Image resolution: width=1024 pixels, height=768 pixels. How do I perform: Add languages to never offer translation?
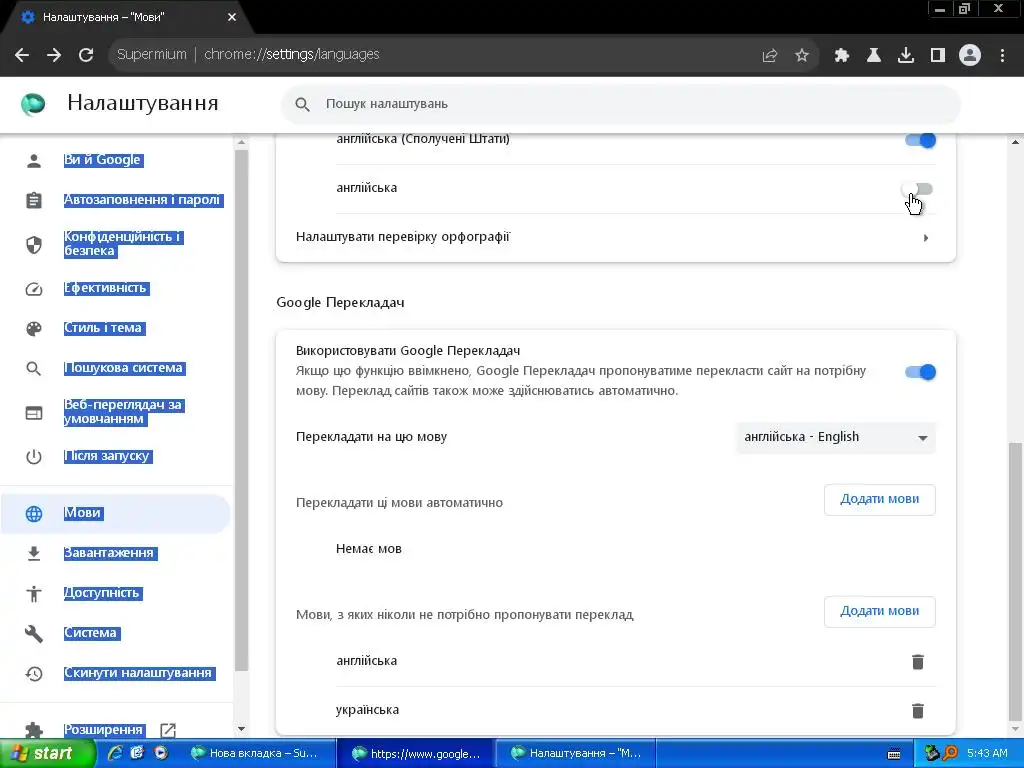[879, 611]
